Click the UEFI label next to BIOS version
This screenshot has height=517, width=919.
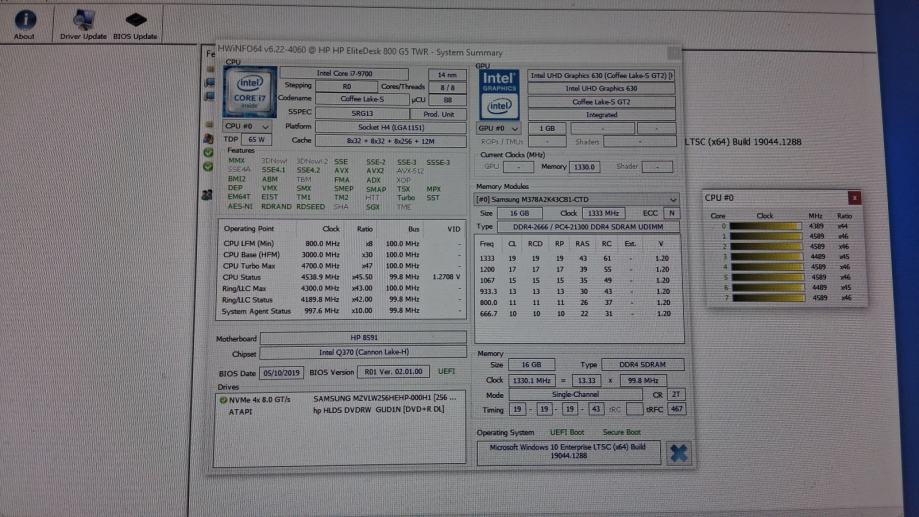[446, 371]
